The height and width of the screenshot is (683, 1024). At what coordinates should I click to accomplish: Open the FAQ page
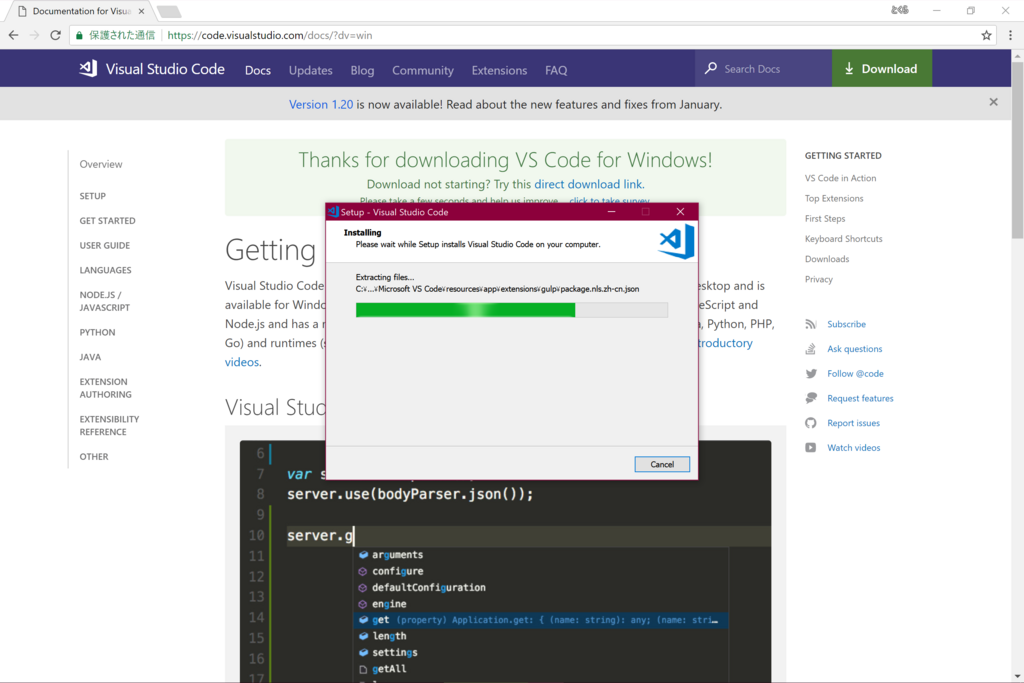[x=556, y=70]
